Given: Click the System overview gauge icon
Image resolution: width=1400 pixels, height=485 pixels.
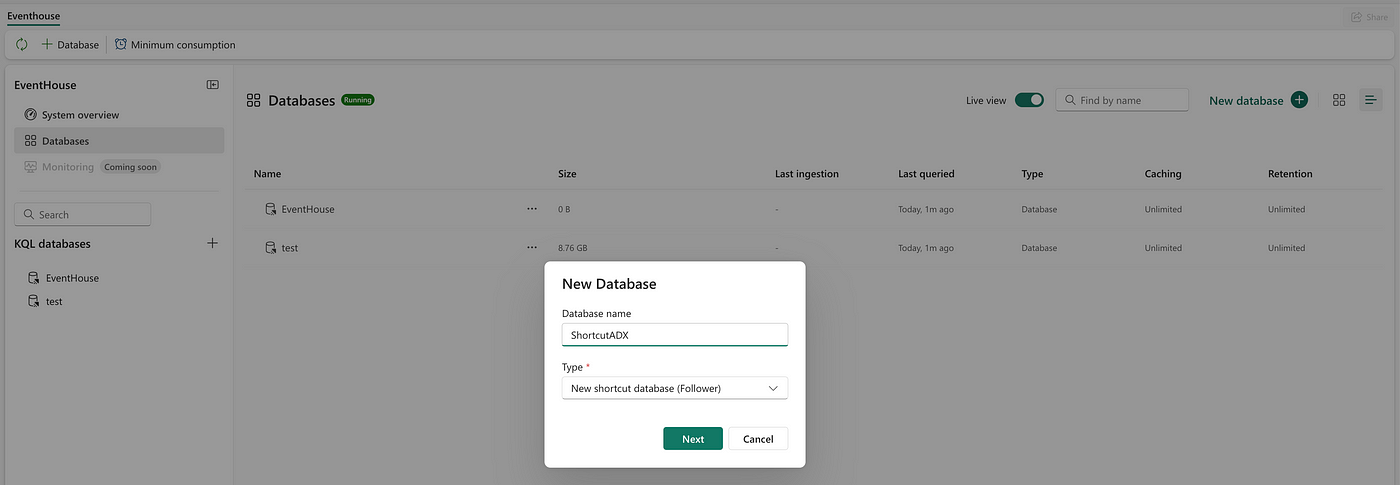Looking at the screenshot, I should (30, 115).
